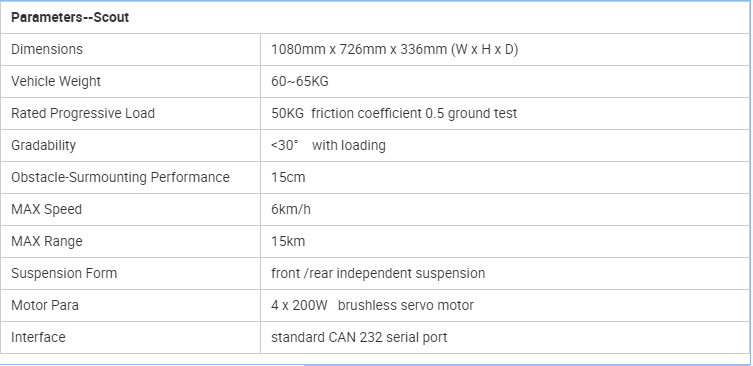Click the <30° with loading value
753x366 pixels.
tap(328, 146)
